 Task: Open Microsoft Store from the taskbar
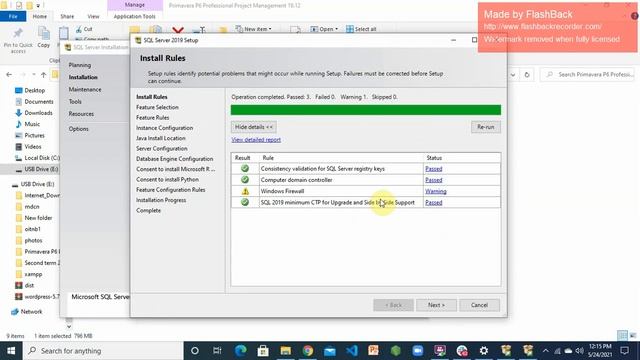click(x=263, y=351)
